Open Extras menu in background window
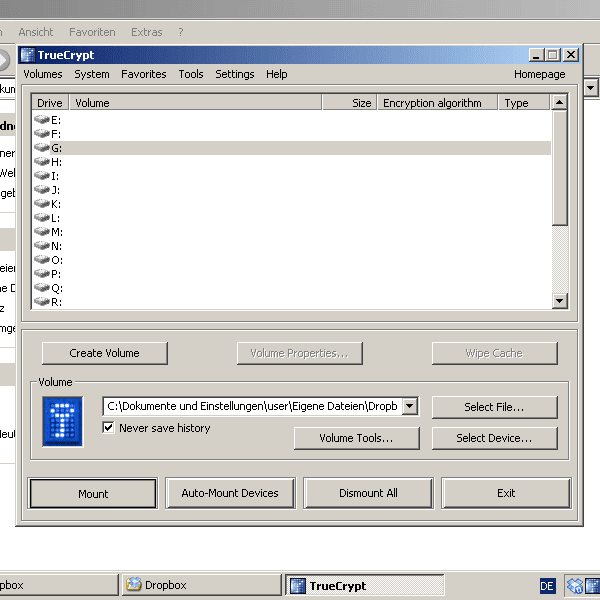This screenshot has width=600, height=600. tap(147, 32)
